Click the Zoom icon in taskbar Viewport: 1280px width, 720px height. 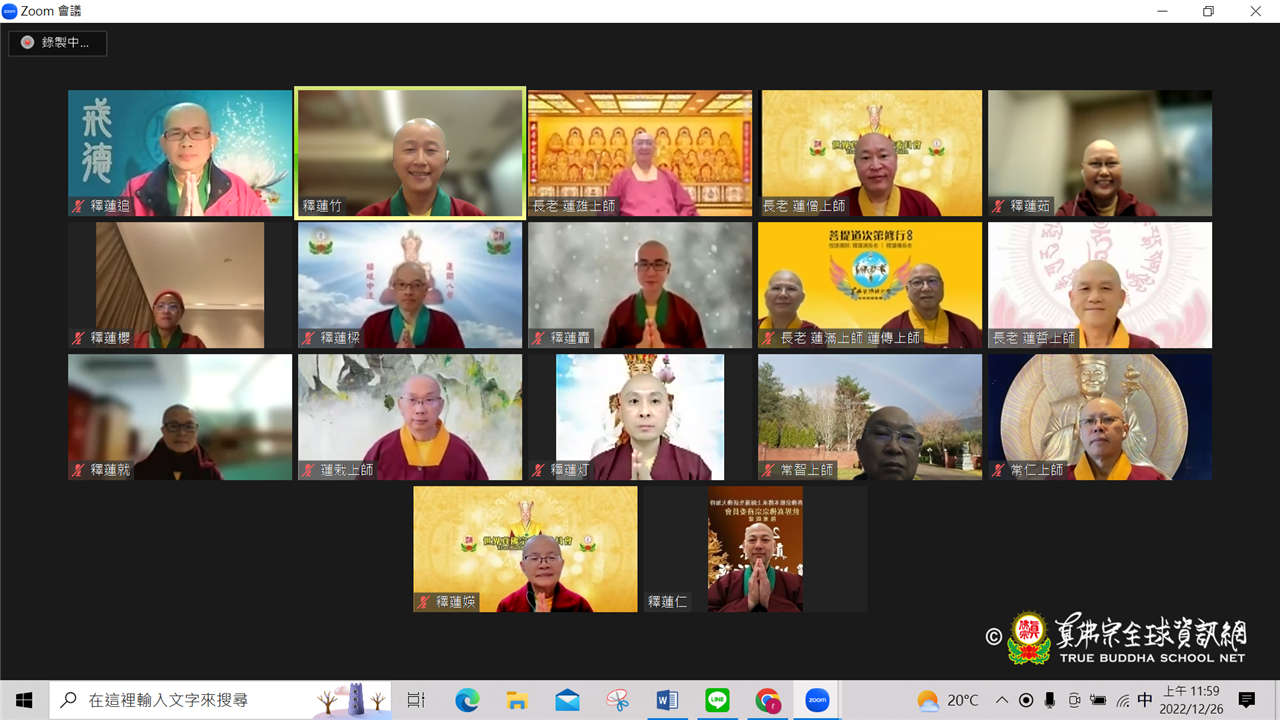(817, 700)
